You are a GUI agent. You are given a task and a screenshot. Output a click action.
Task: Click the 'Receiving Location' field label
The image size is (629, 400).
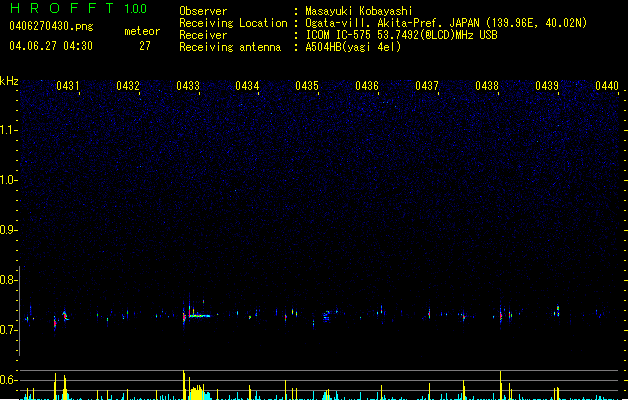[x=233, y=23]
